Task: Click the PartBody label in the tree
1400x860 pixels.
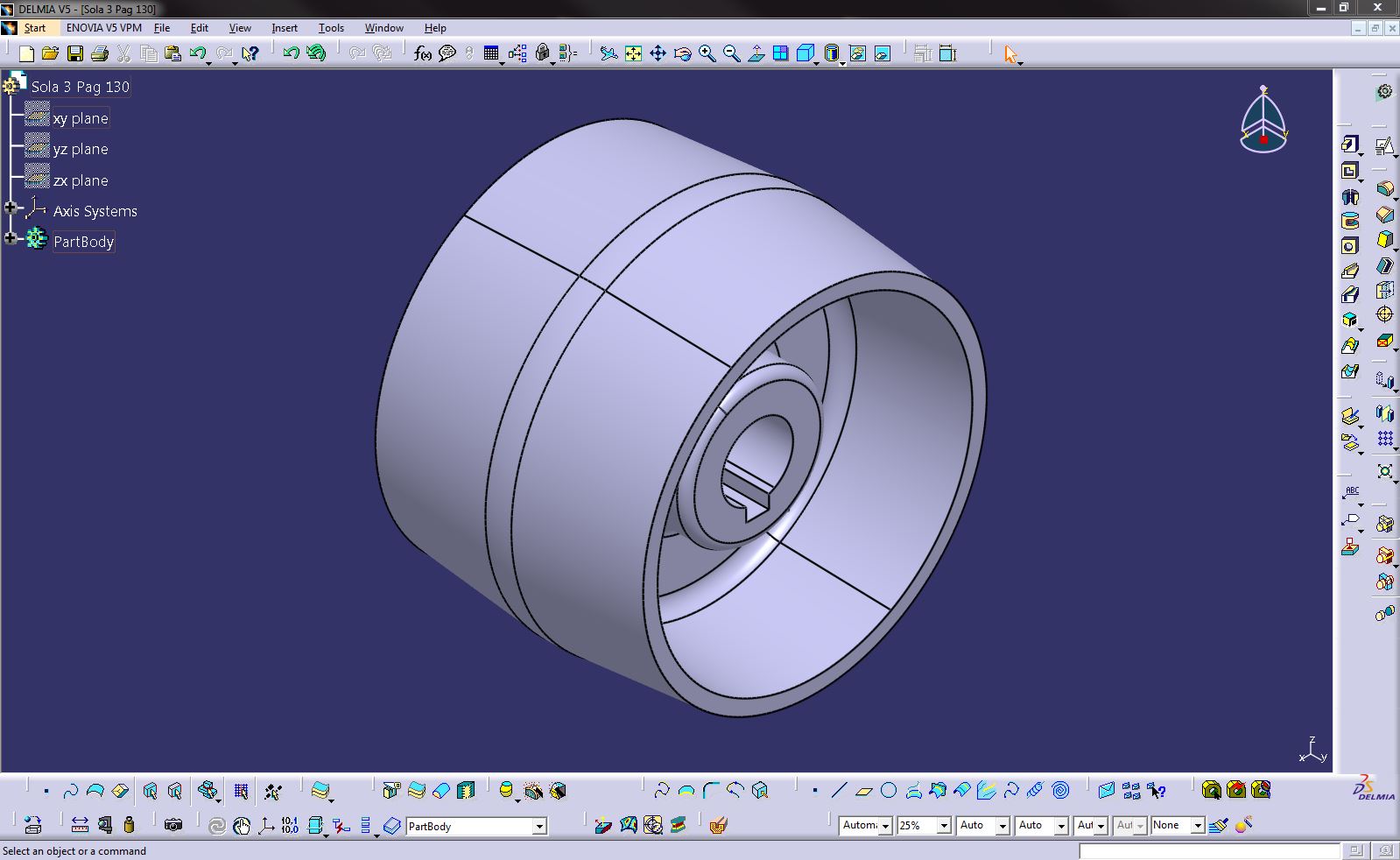Action: [x=83, y=242]
